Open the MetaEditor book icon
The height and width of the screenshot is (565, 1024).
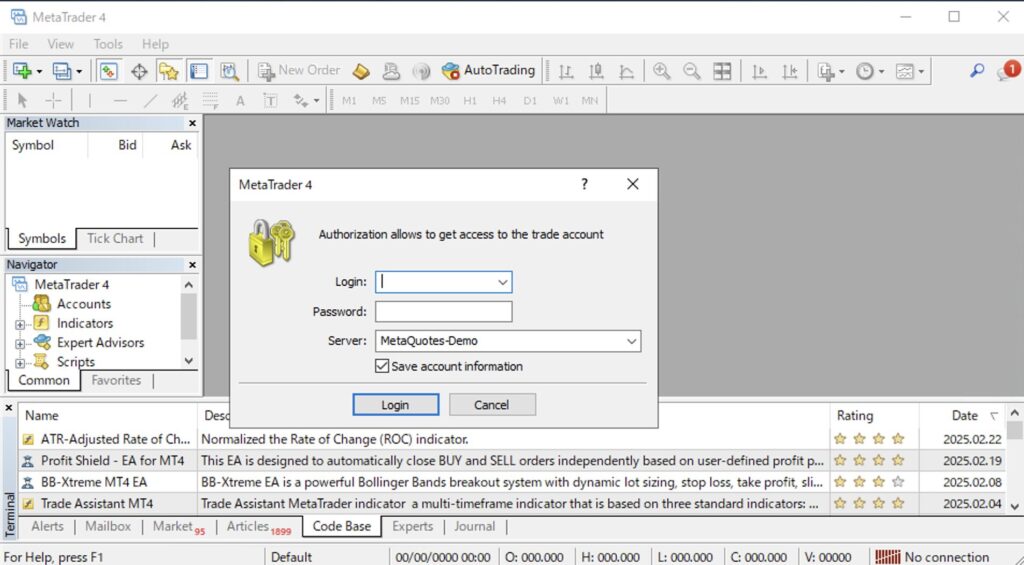click(361, 71)
